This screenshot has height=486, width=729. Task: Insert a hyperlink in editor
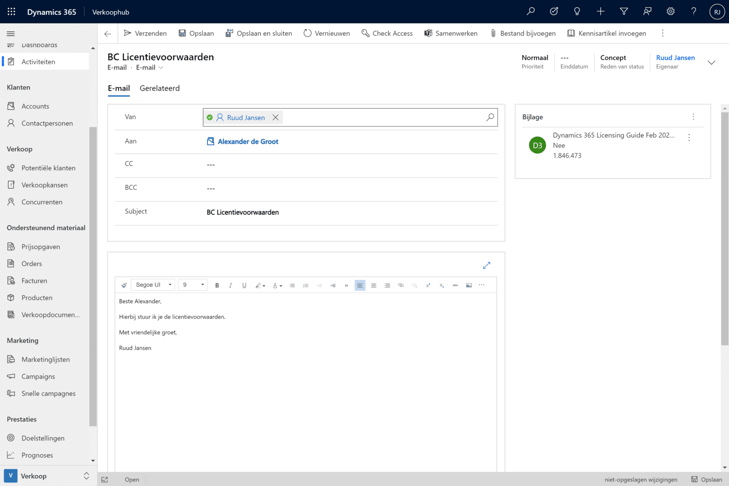tap(401, 285)
